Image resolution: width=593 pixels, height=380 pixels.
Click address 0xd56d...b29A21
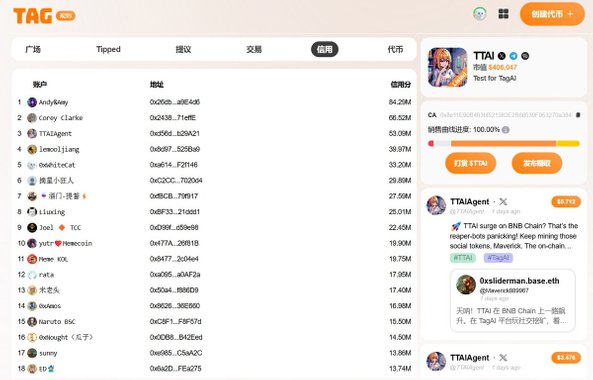pos(175,133)
